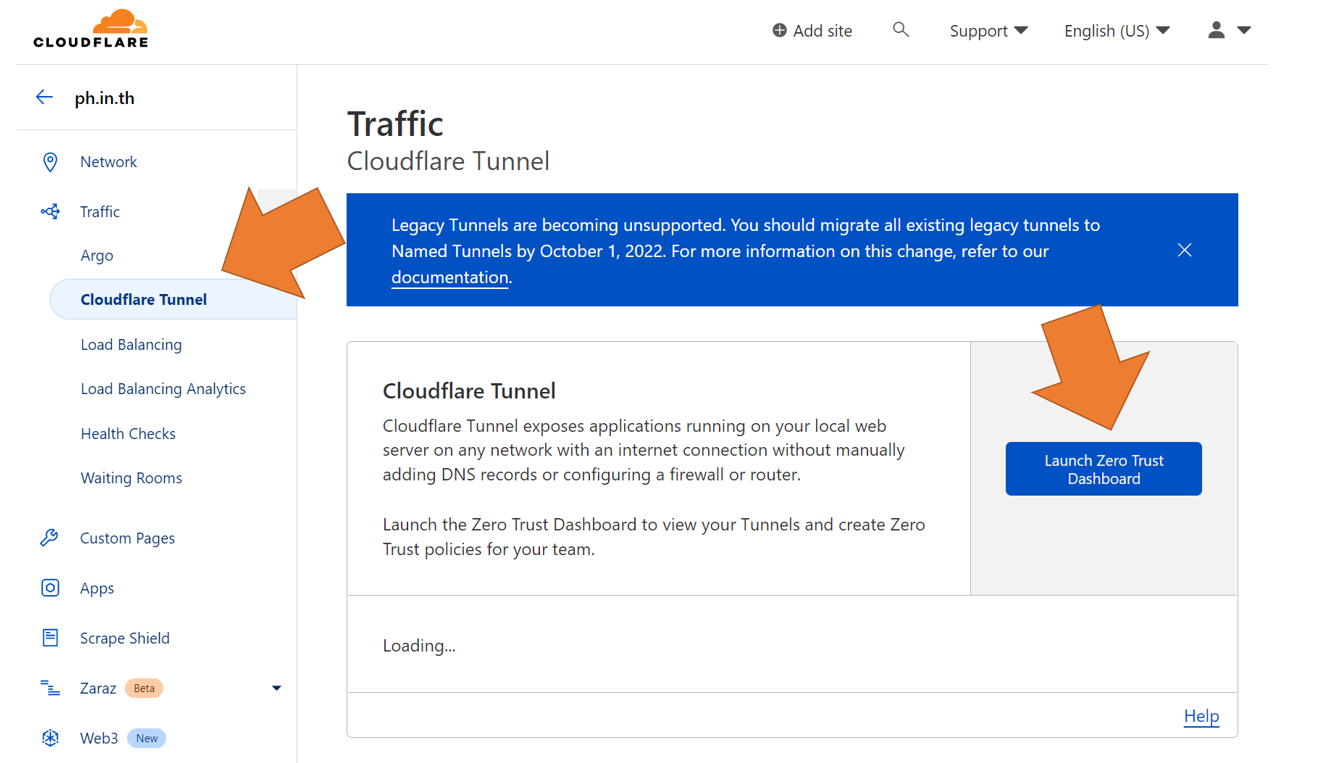The width and height of the screenshot is (1317, 763).
Task: Click the user account avatar icon
Action: click(1216, 30)
